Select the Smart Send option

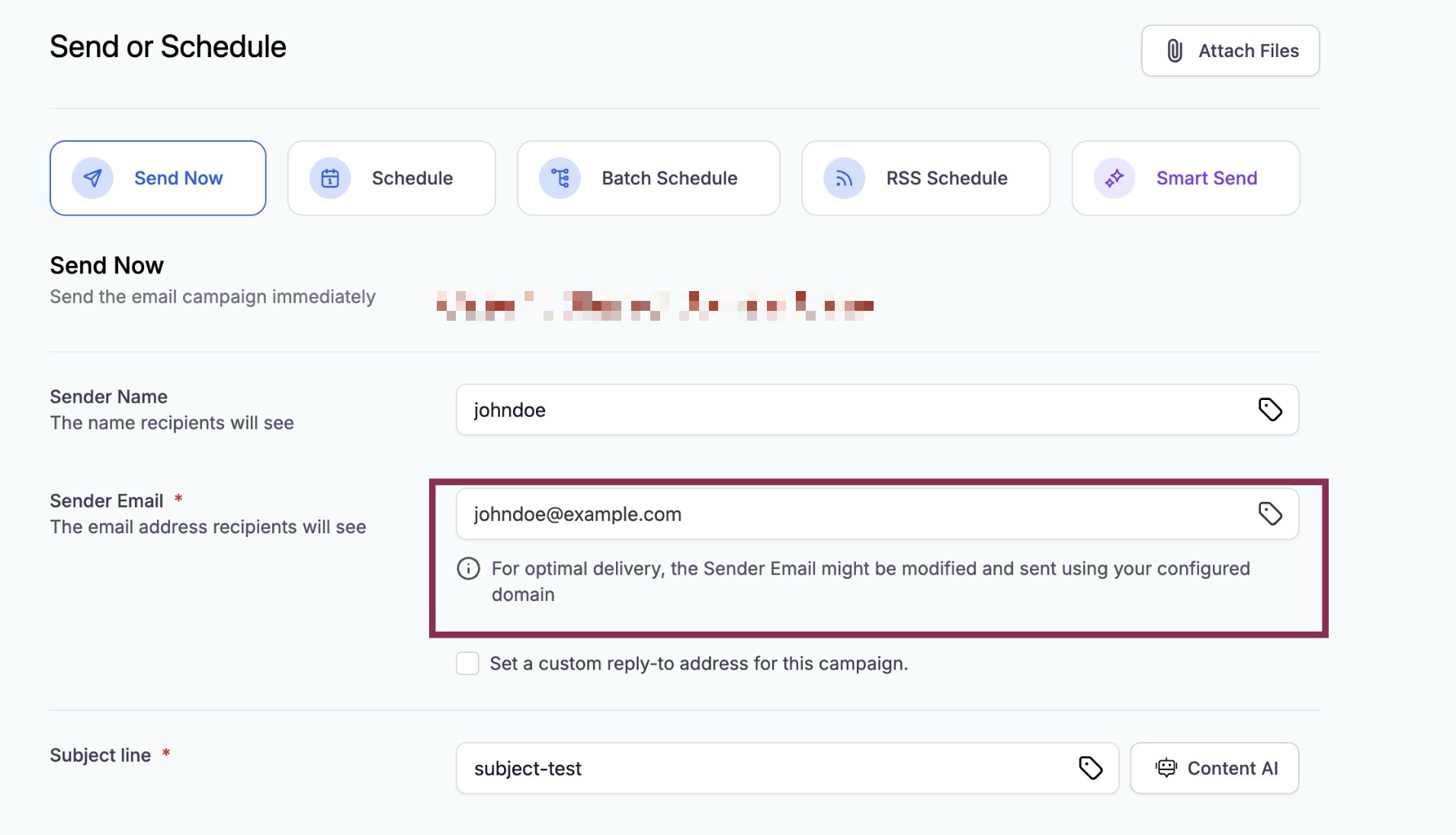1206,178
